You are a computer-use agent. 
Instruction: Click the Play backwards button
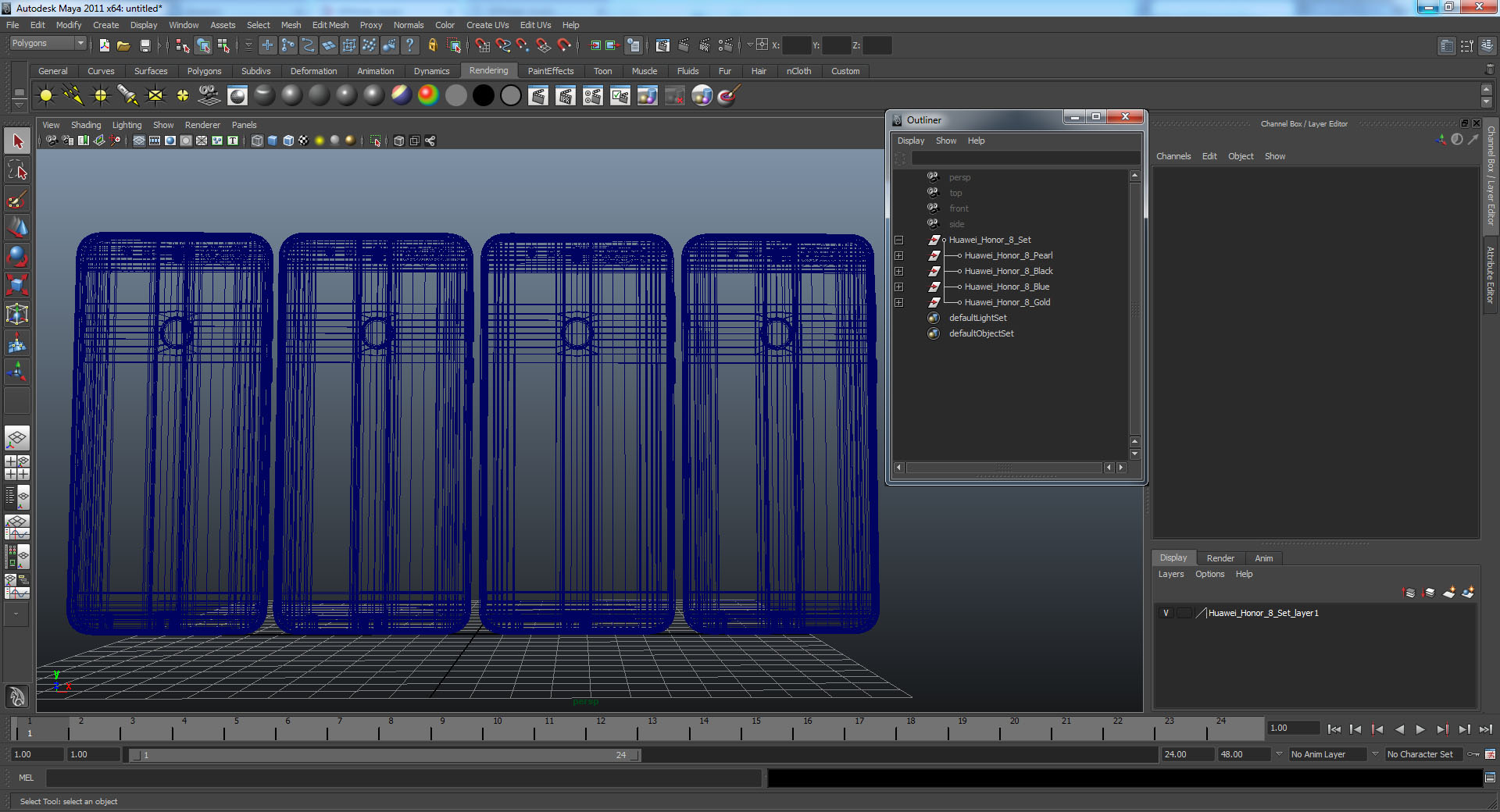[1398, 729]
